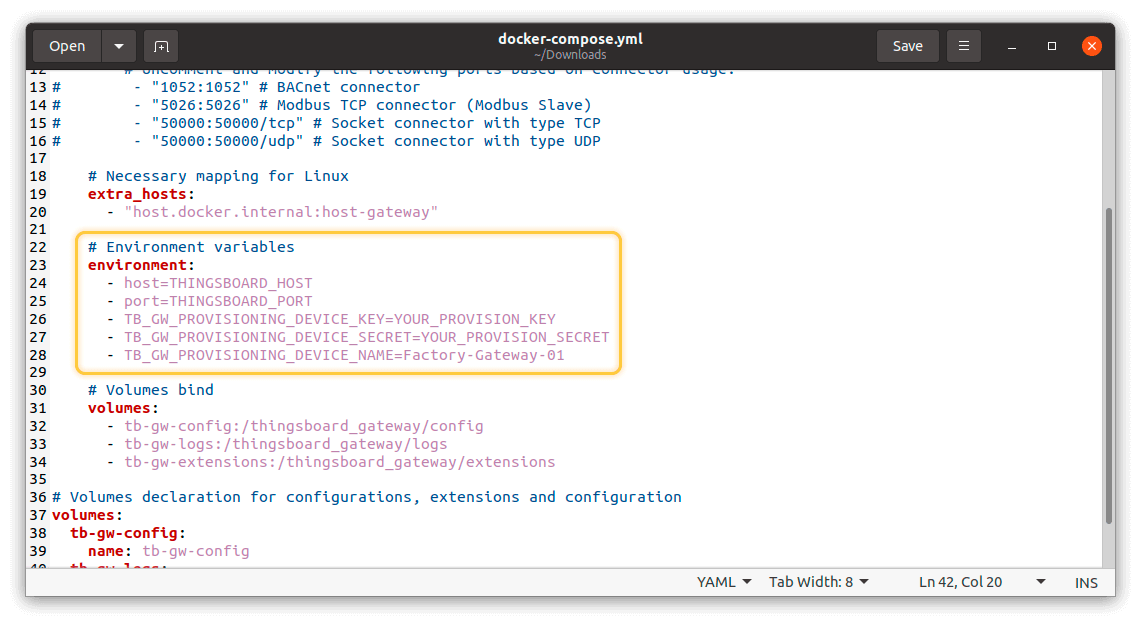
Task: Click the new document icon
Action: tap(160, 46)
